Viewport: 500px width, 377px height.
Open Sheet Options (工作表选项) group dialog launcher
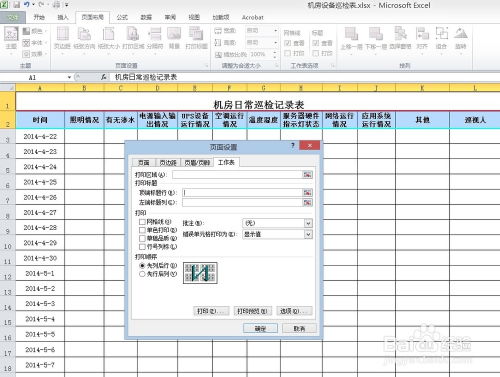pyautogui.click(x=332, y=66)
